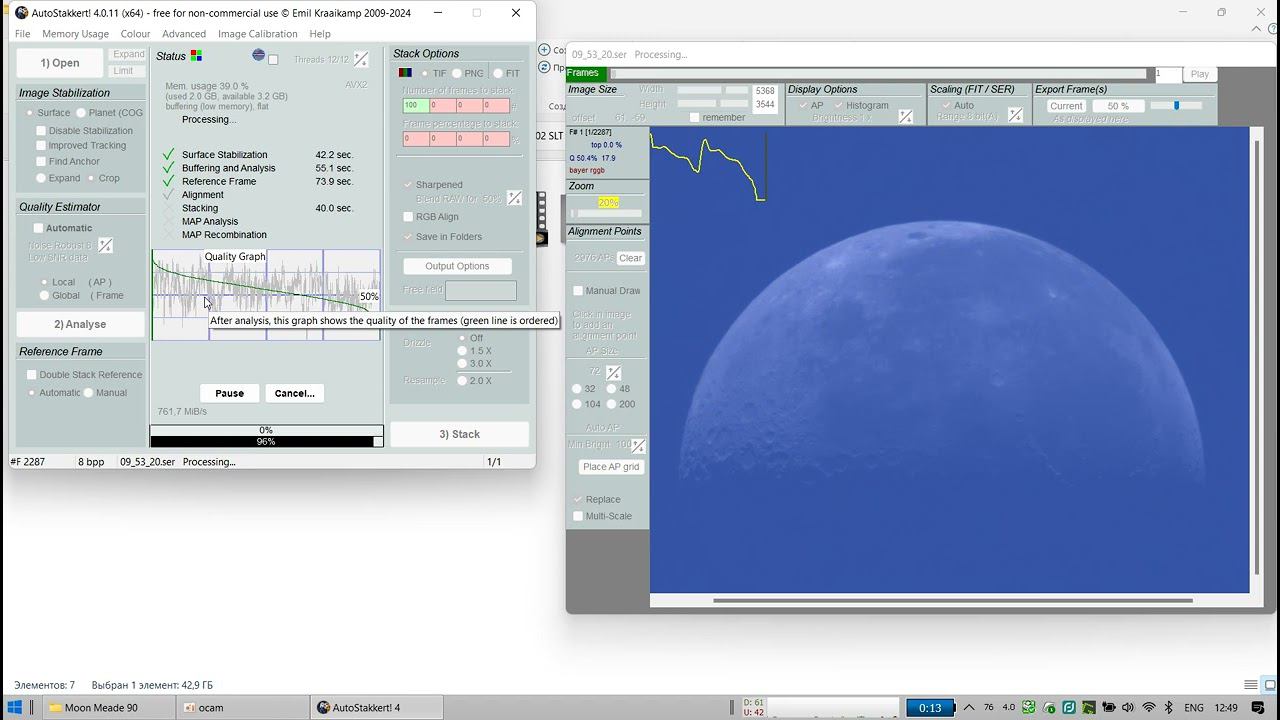
Task: Show hidden system tray icons
Action: click(968, 707)
